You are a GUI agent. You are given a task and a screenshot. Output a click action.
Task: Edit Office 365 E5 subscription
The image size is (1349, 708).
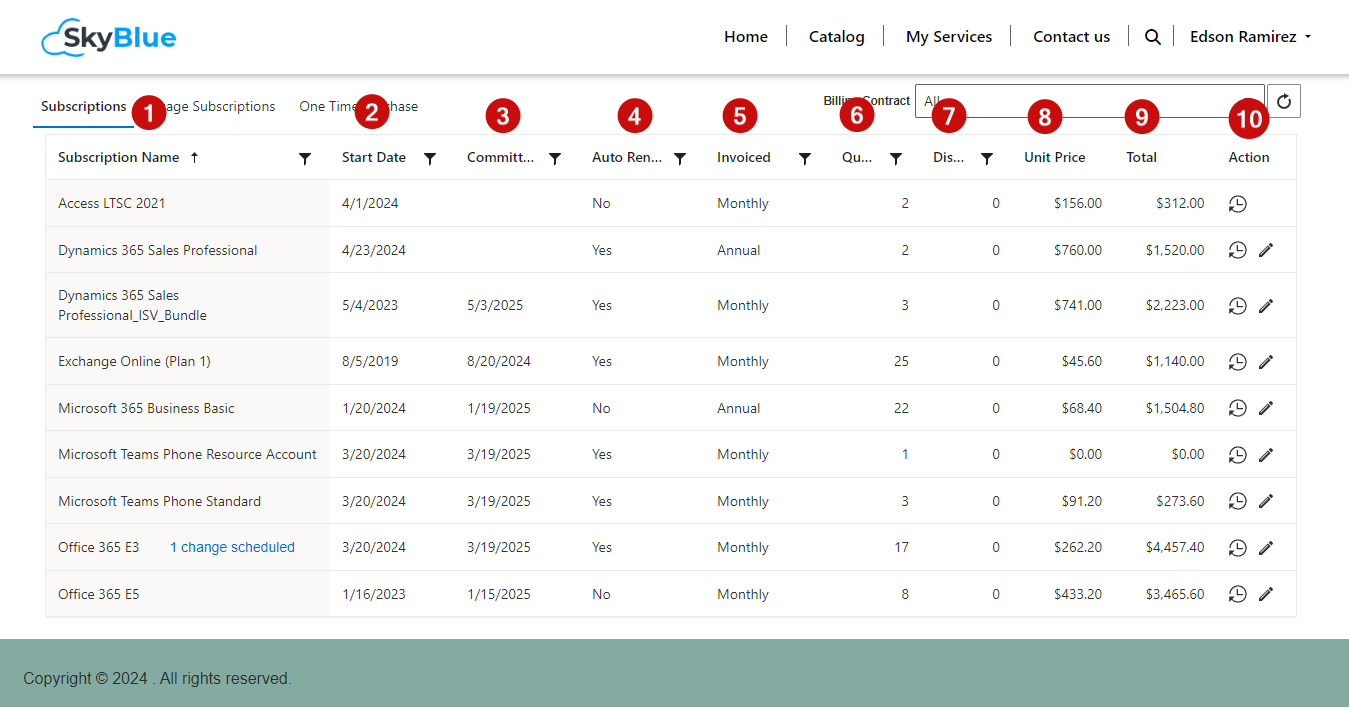[1266, 594]
